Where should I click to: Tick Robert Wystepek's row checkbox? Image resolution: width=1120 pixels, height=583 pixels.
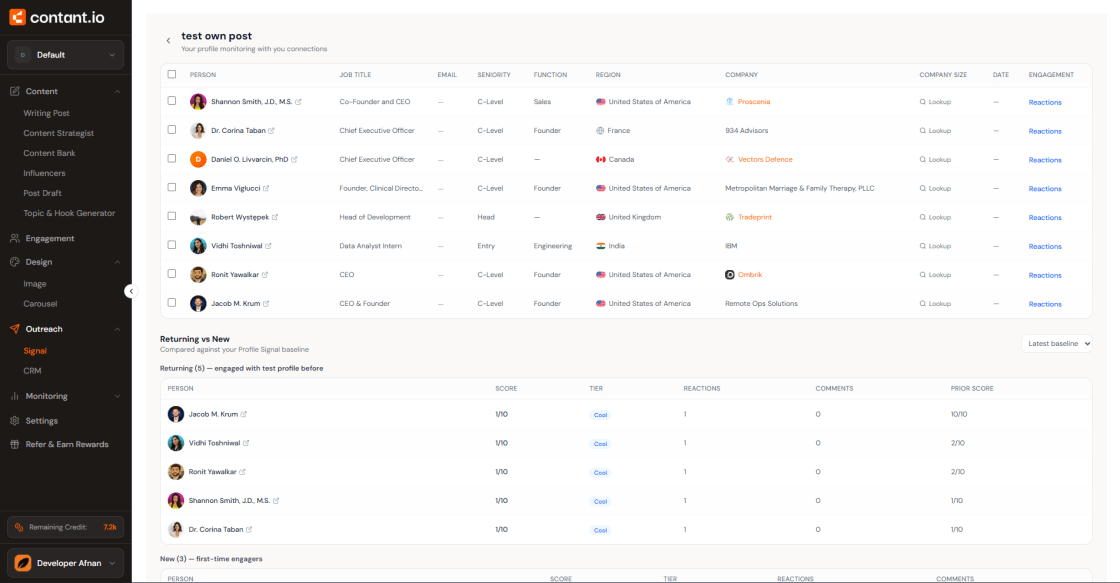pyautogui.click(x=171, y=216)
